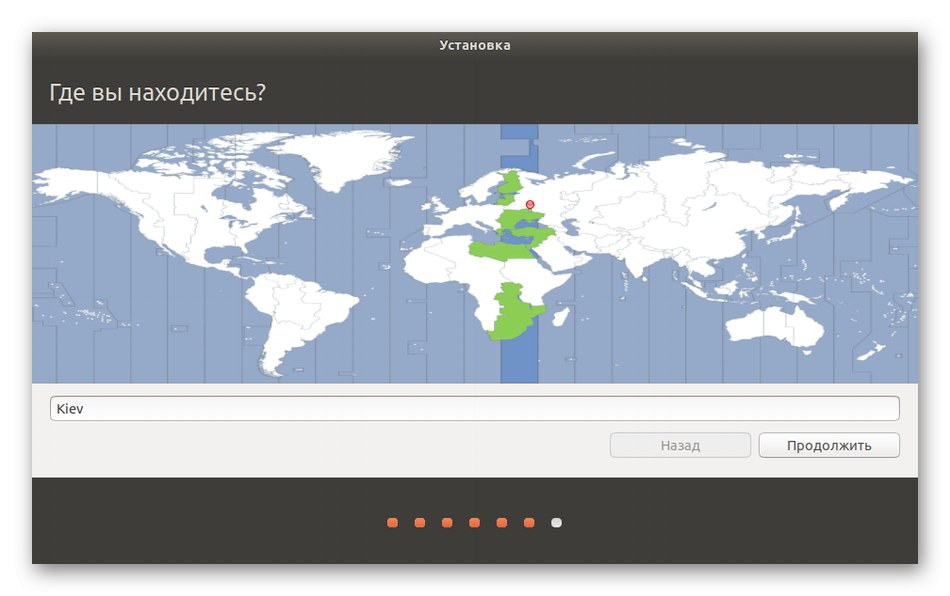Screen dimensions: 950x596
Task: Focus the Kiev location text field
Action: pos(474,408)
